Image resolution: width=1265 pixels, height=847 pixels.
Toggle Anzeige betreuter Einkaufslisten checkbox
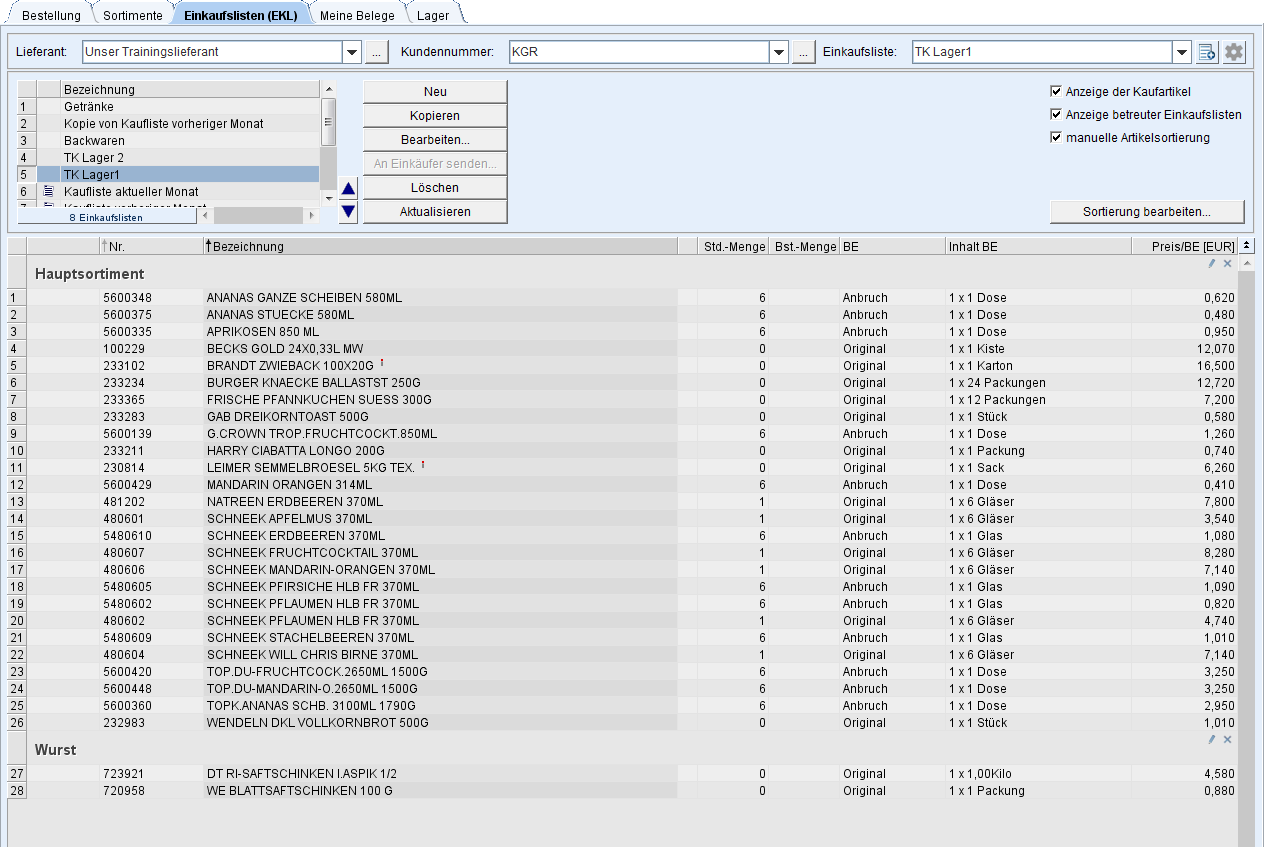click(x=1056, y=114)
